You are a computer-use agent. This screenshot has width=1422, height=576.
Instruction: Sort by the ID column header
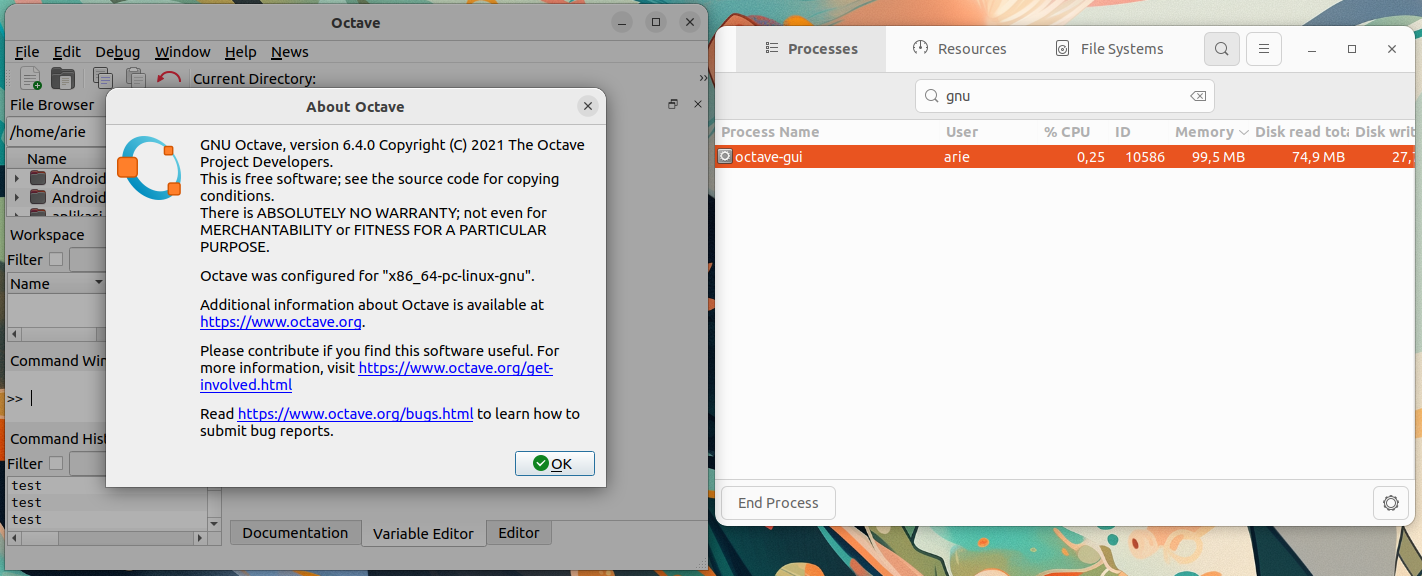tap(1123, 132)
